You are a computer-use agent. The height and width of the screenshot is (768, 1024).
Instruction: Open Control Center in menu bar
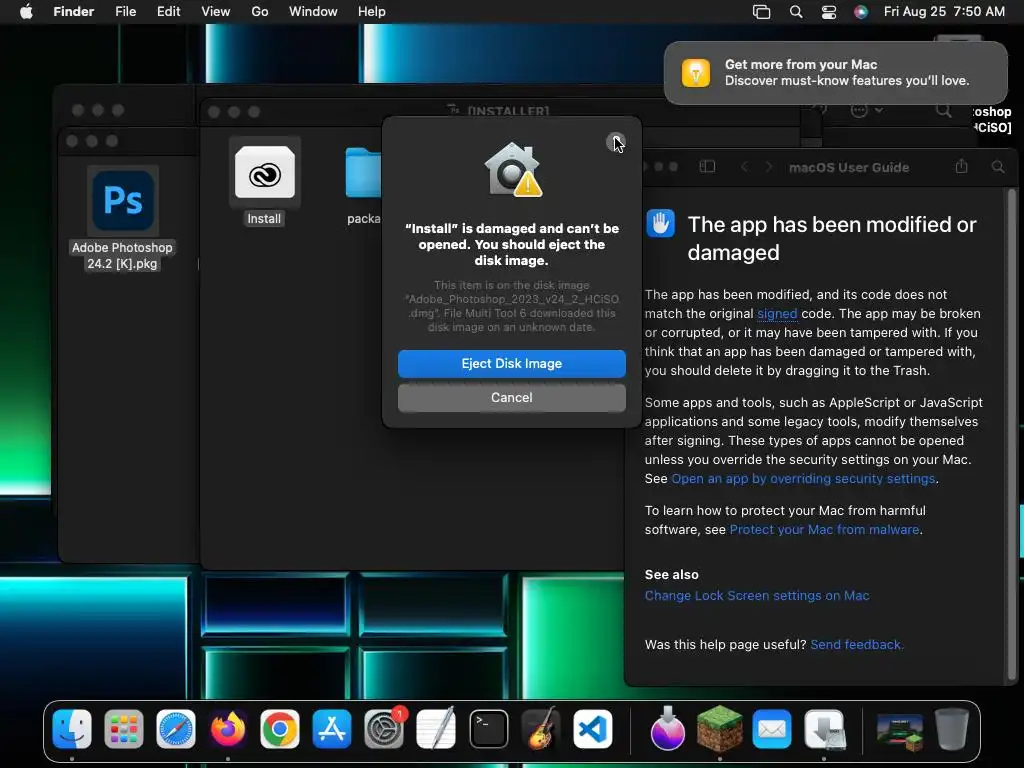click(x=829, y=11)
